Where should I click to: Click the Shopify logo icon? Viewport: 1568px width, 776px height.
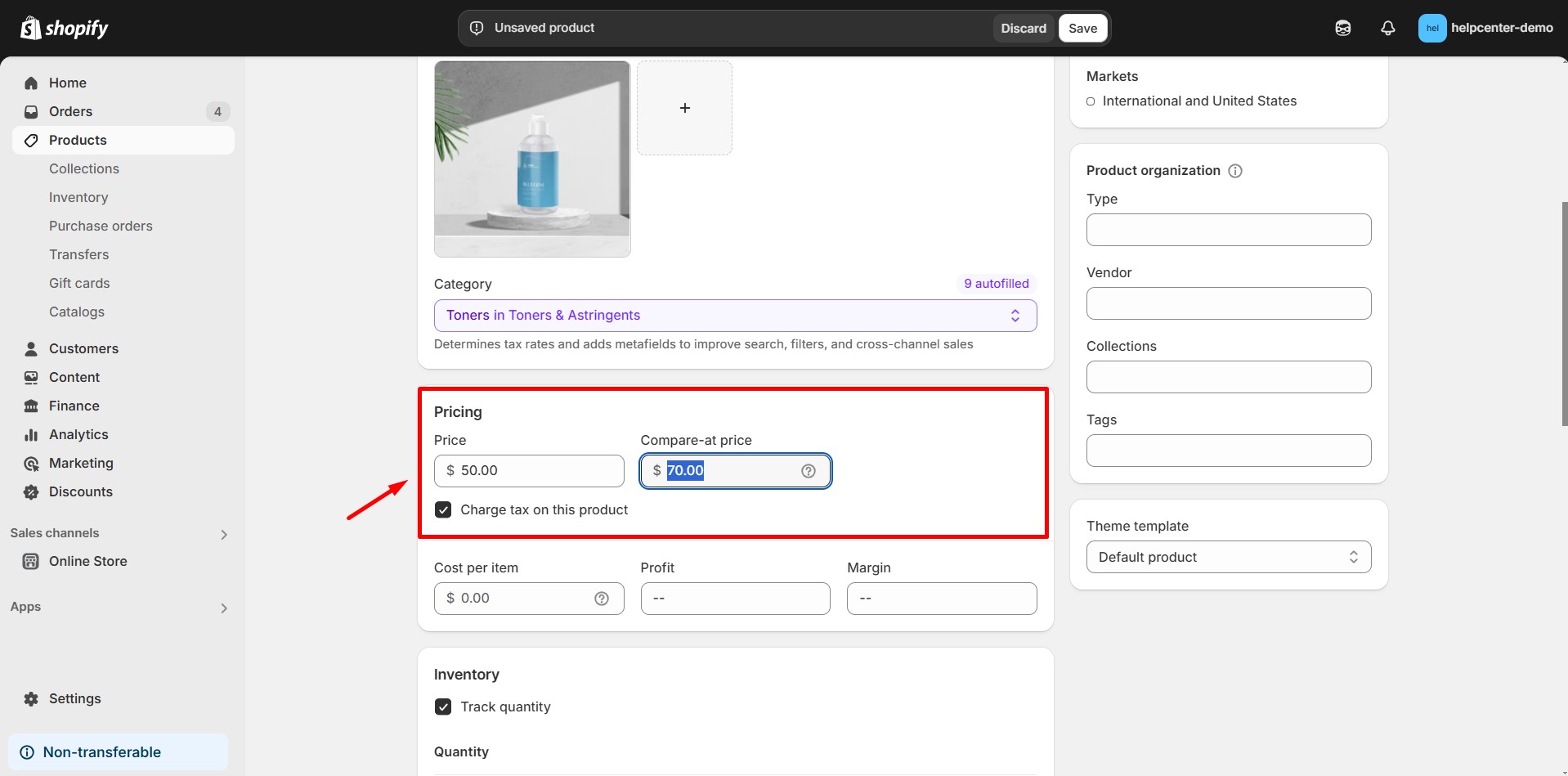tap(31, 28)
